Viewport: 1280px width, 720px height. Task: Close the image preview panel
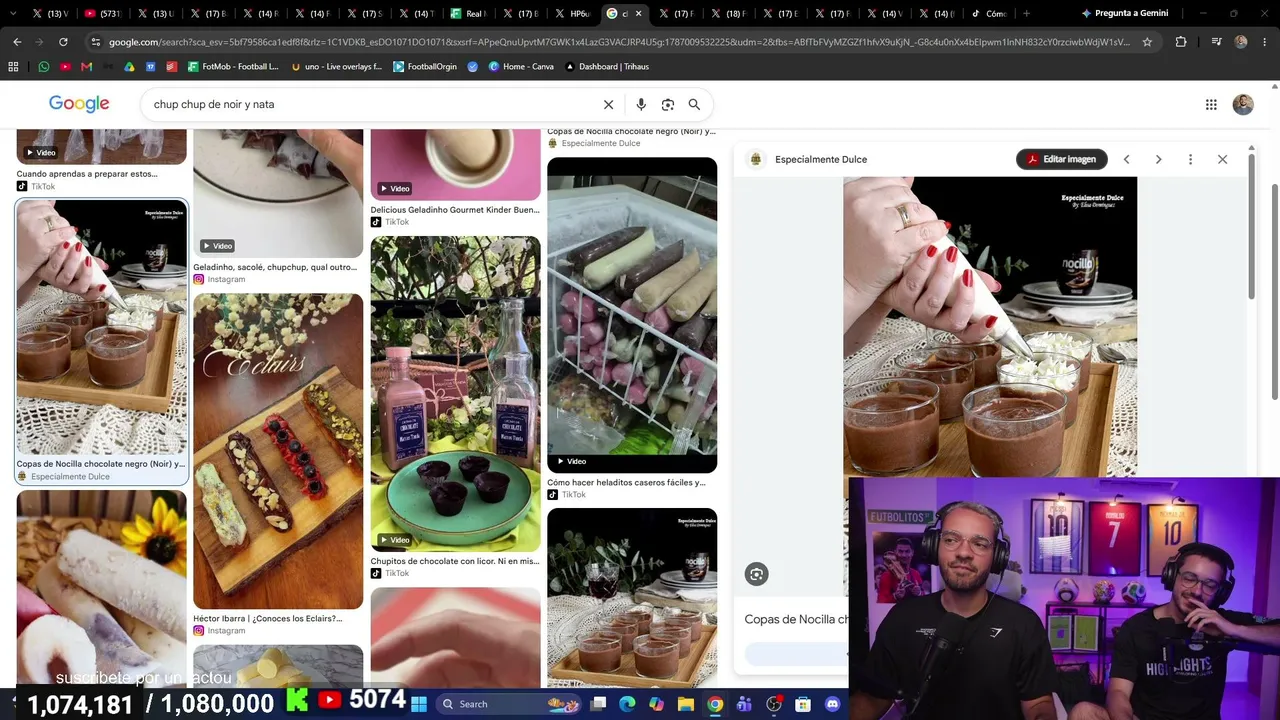(1222, 159)
